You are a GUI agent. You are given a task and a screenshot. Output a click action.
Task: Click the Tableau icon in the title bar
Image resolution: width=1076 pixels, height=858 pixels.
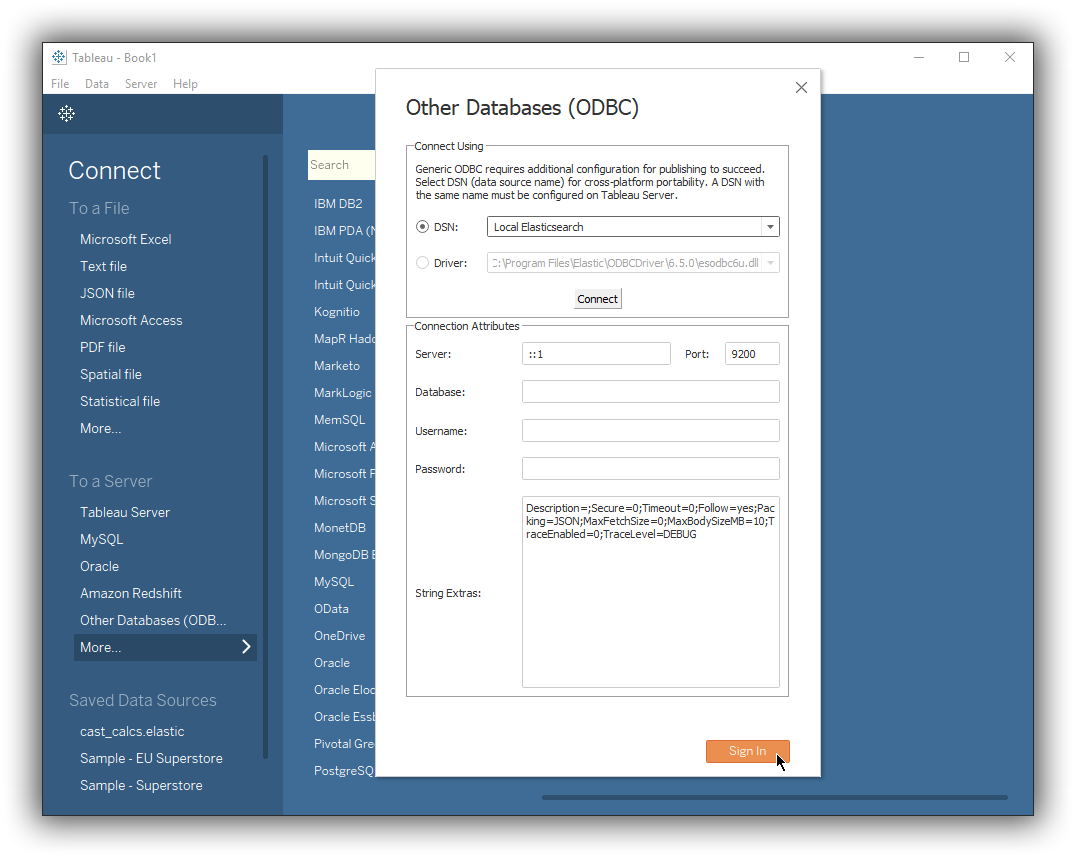click(x=58, y=57)
